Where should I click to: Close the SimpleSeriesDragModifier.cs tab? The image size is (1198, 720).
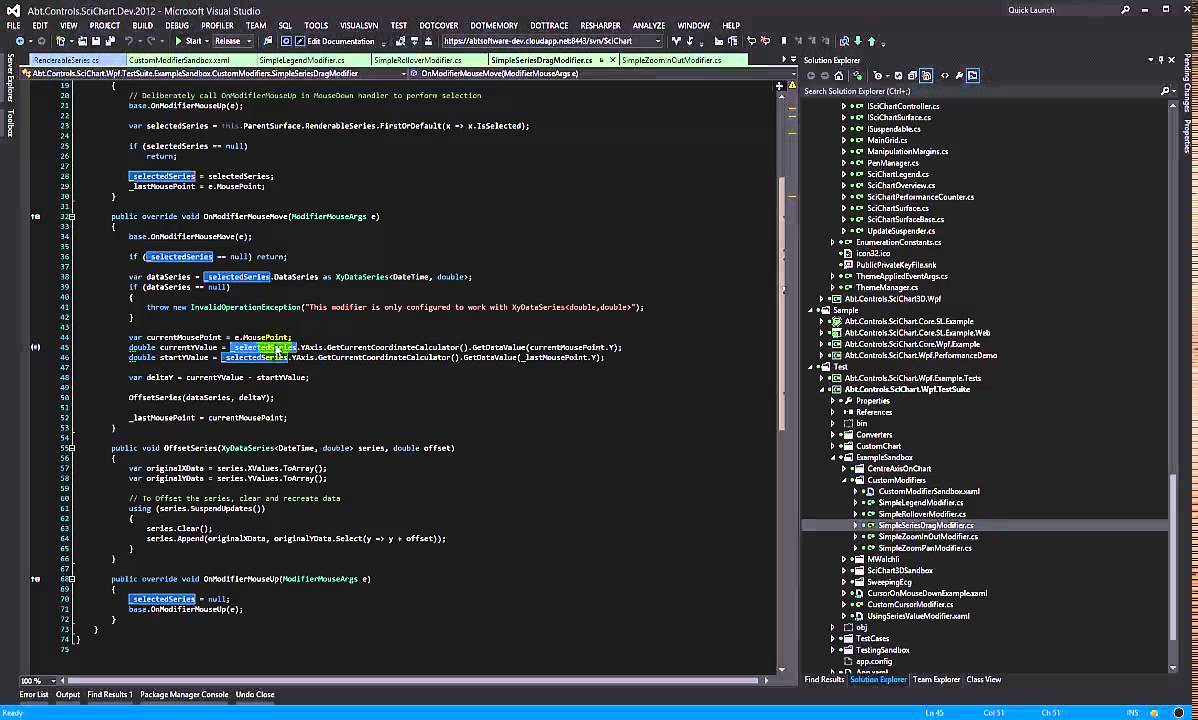tap(612, 60)
